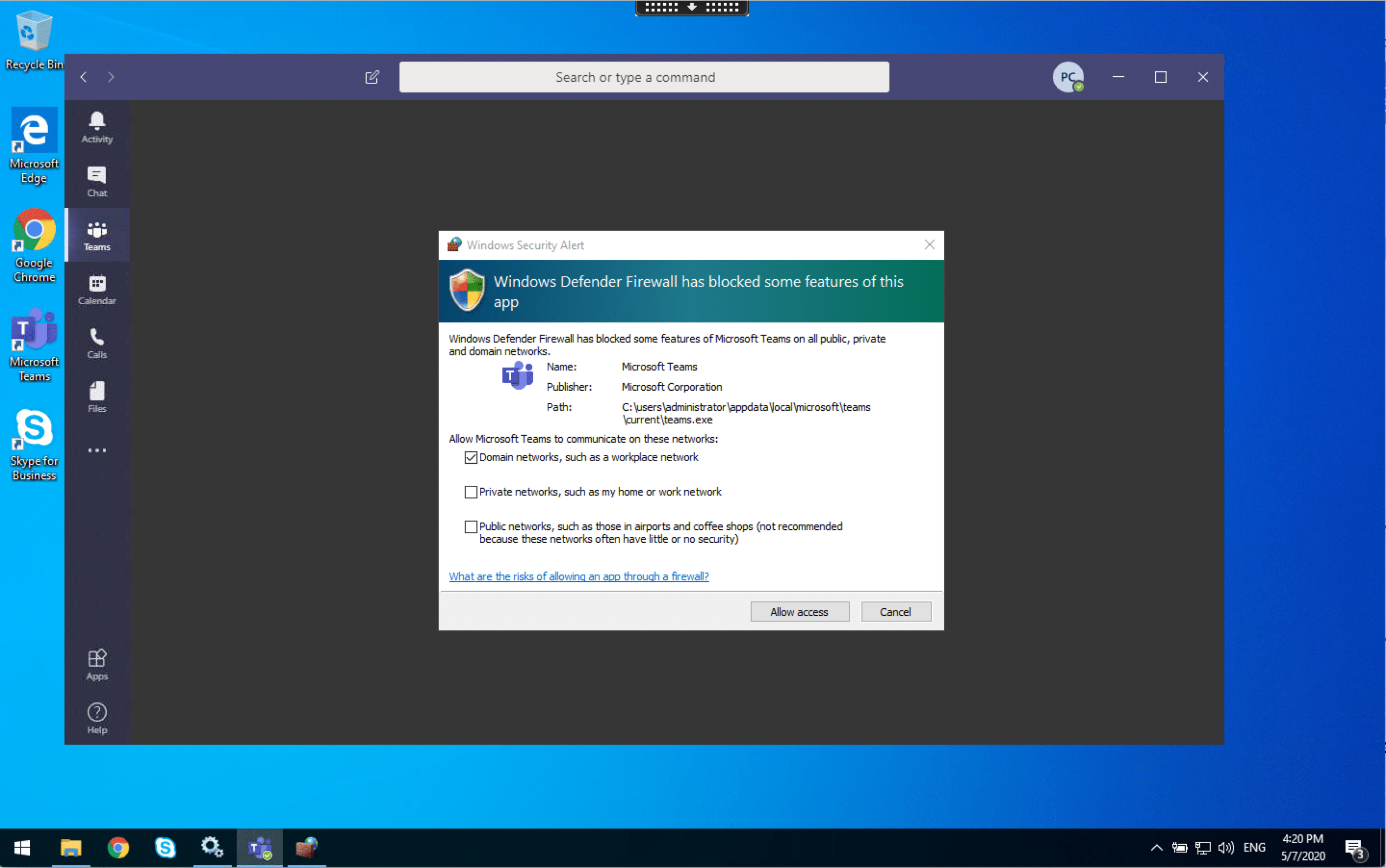Open firewall risks help link
This screenshot has width=1386, height=868.
tap(578, 576)
